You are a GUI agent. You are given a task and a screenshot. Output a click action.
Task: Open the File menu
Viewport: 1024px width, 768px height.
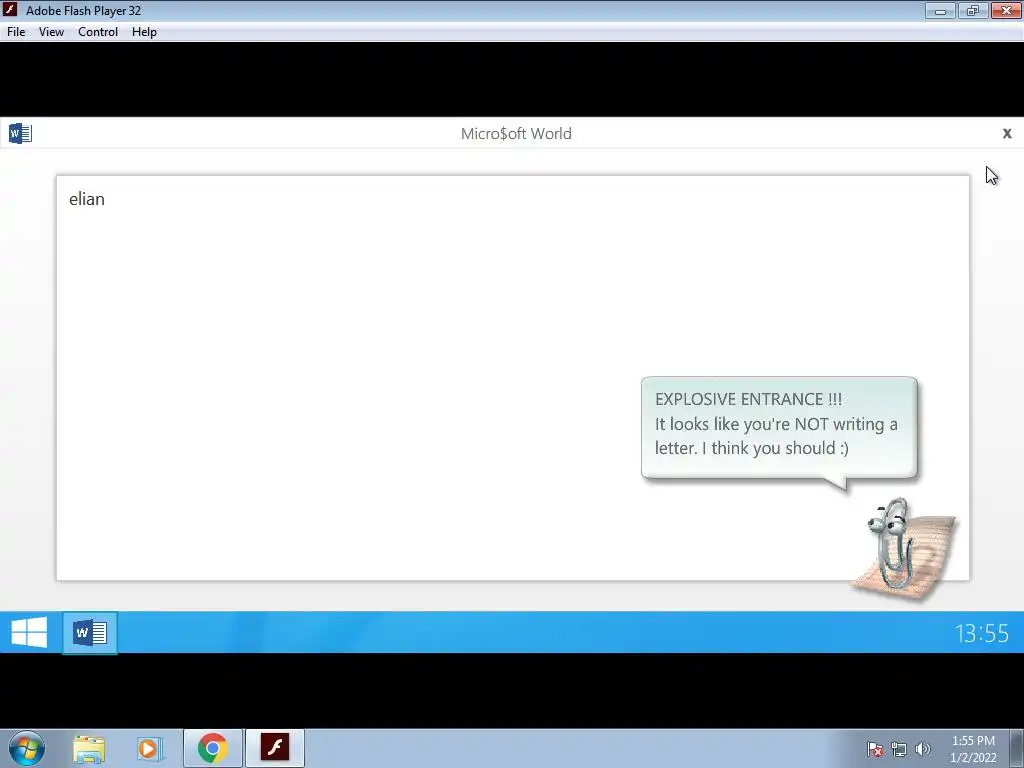(16, 32)
